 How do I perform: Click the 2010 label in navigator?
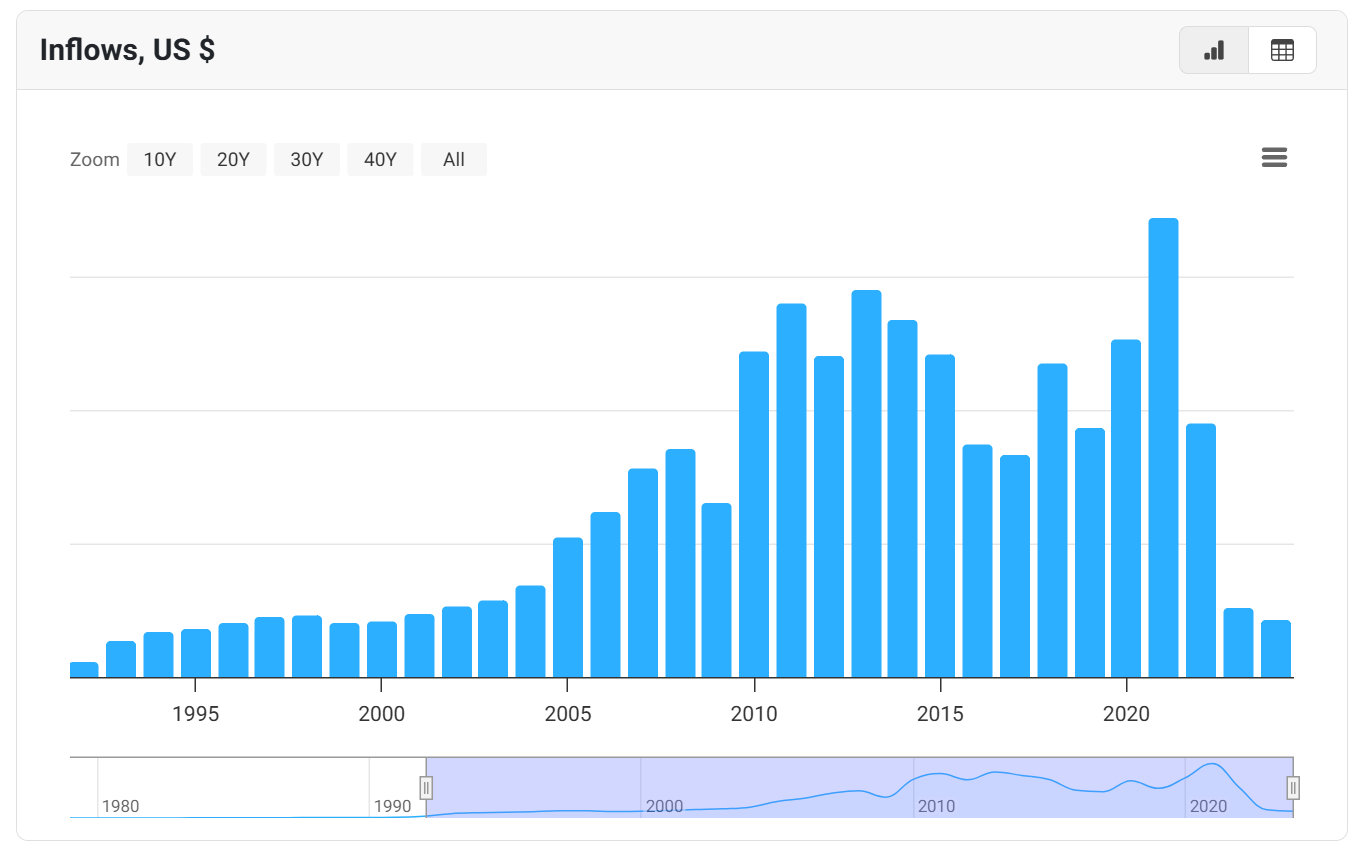pyautogui.click(x=937, y=806)
